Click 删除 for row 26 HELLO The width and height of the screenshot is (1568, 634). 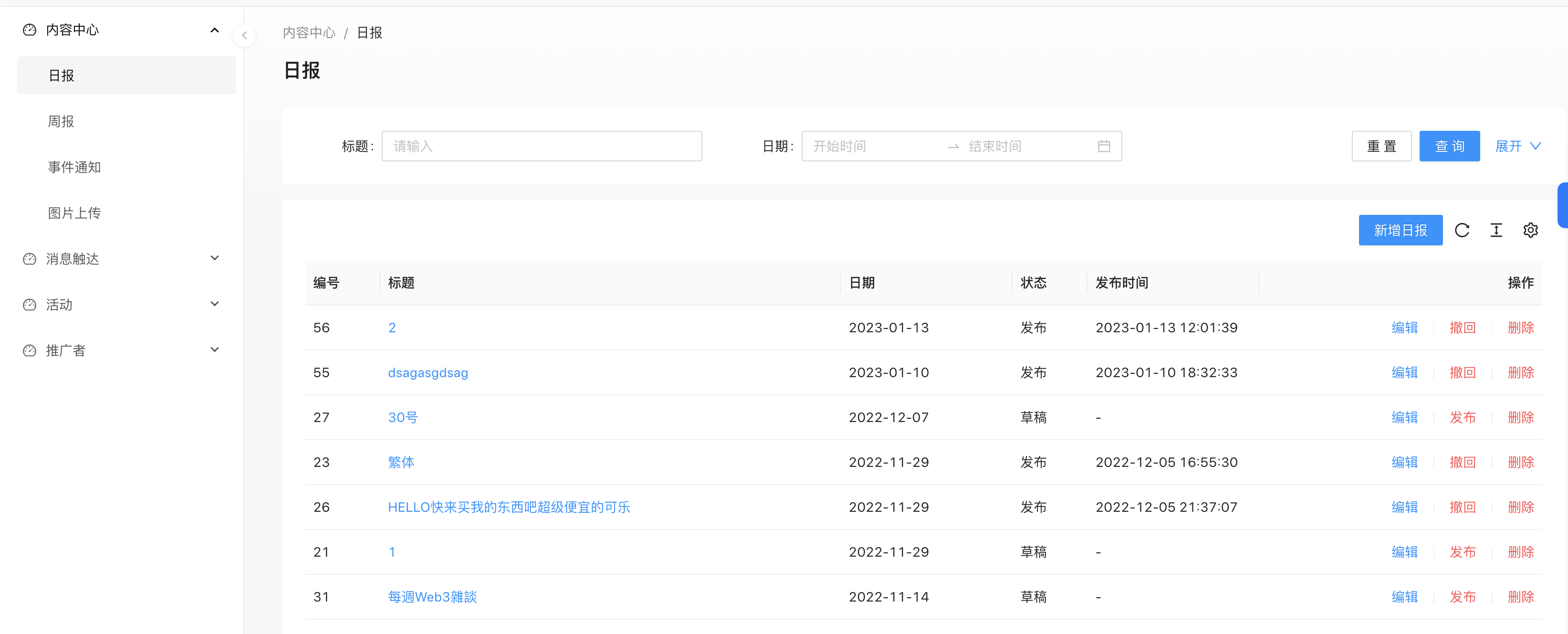[1521, 507]
